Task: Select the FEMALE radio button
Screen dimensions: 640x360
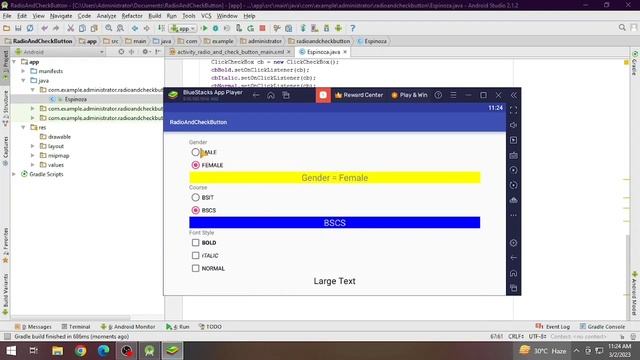Action: pos(196,165)
